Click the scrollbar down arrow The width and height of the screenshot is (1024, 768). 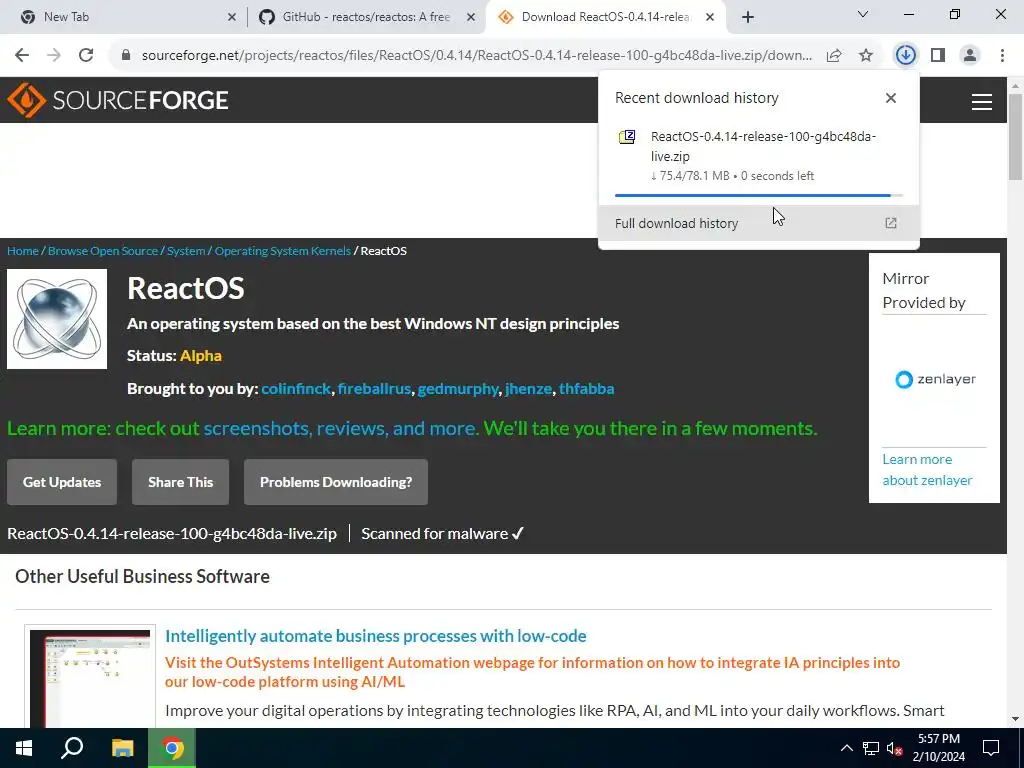click(x=1016, y=719)
